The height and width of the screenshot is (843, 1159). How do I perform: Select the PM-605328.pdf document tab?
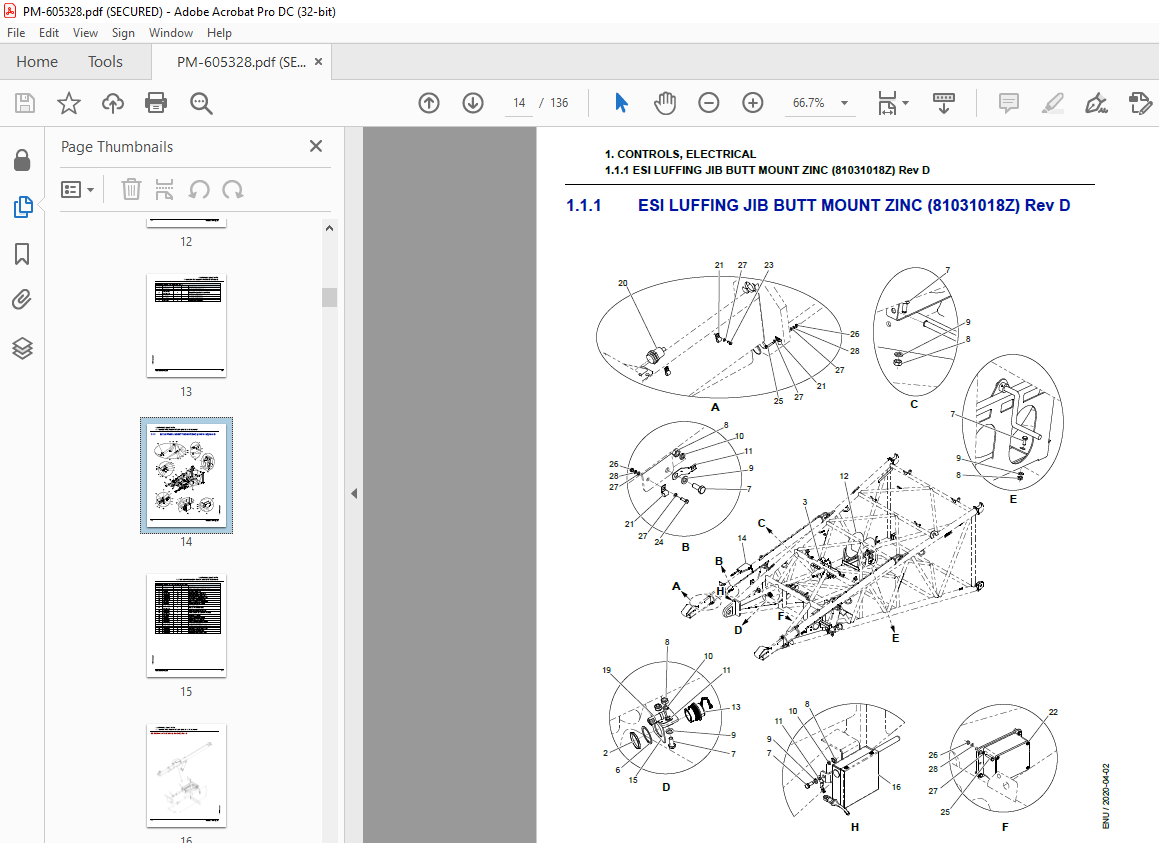pos(241,62)
